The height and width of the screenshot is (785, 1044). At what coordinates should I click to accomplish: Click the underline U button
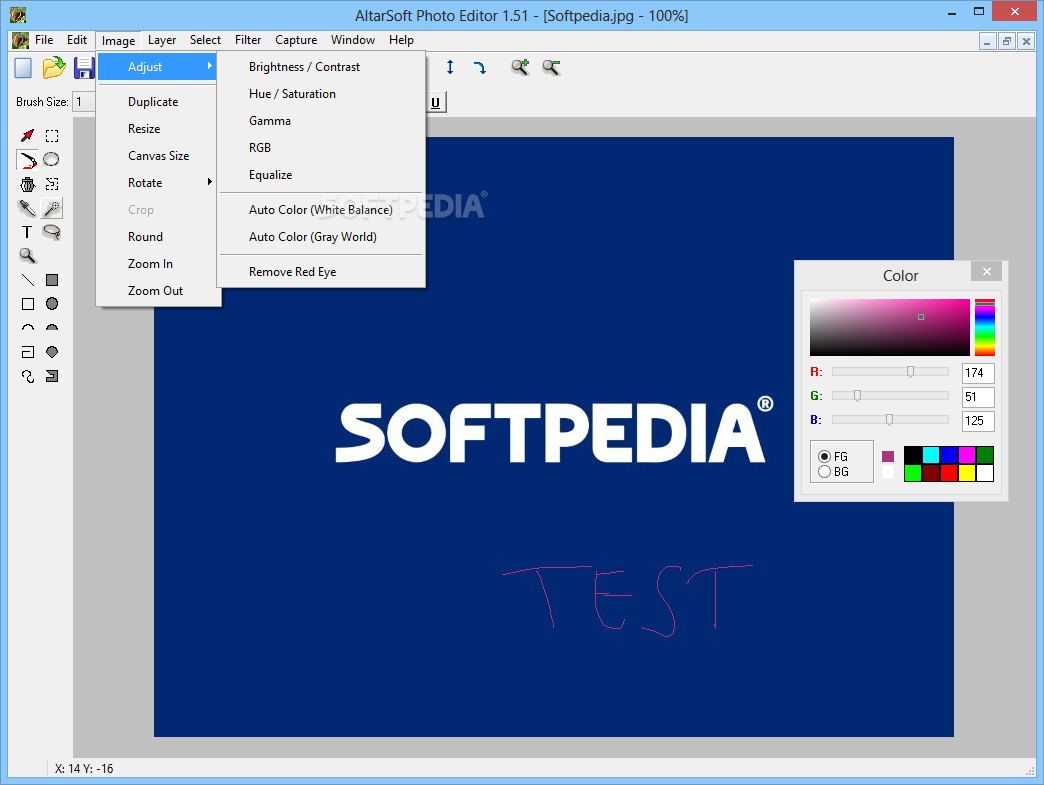coord(435,103)
